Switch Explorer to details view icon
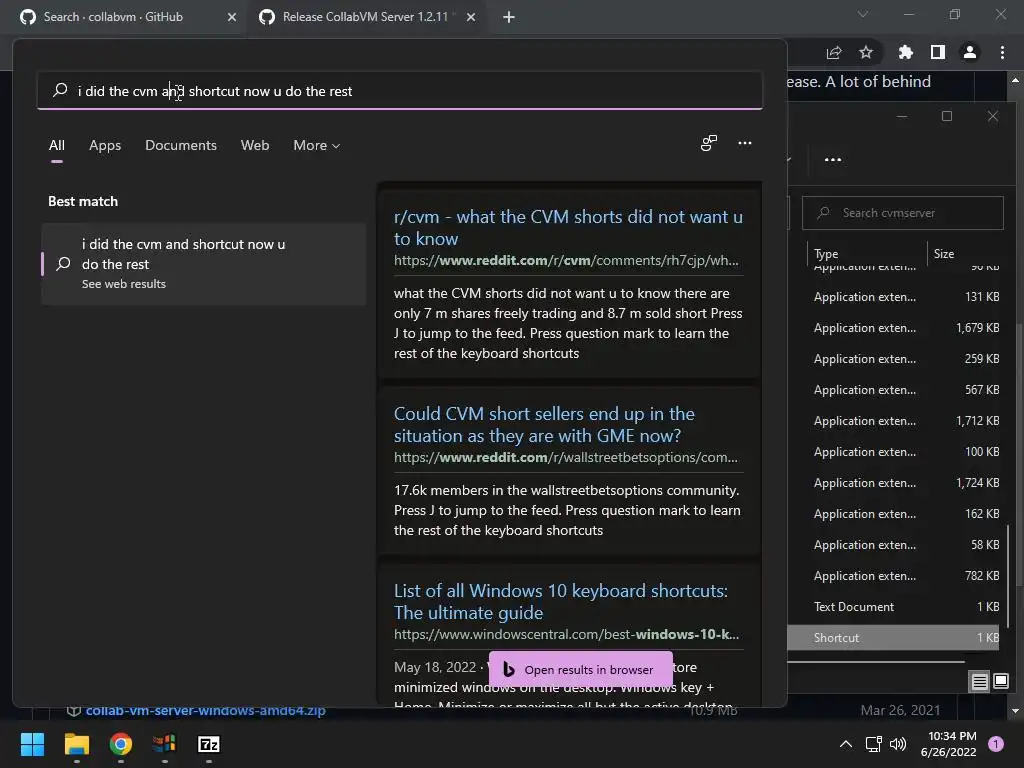Image resolution: width=1024 pixels, height=768 pixels. (980, 682)
